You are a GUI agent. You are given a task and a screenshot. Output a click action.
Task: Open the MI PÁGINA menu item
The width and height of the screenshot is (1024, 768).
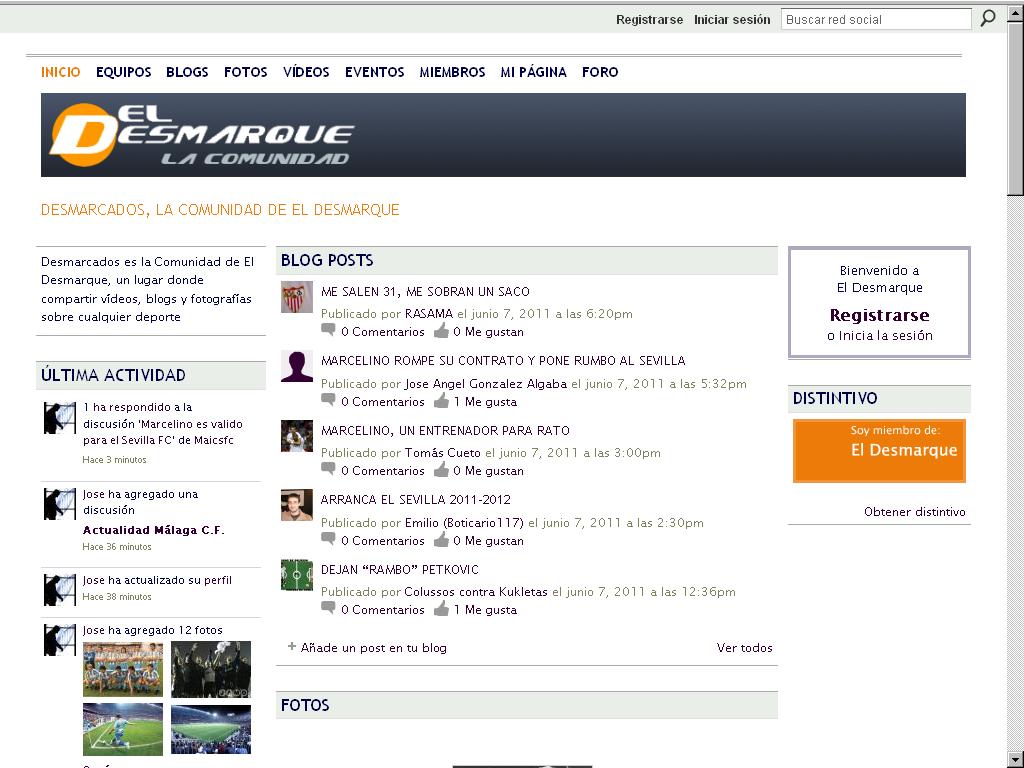pyautogui.click(x=533, y=72)
